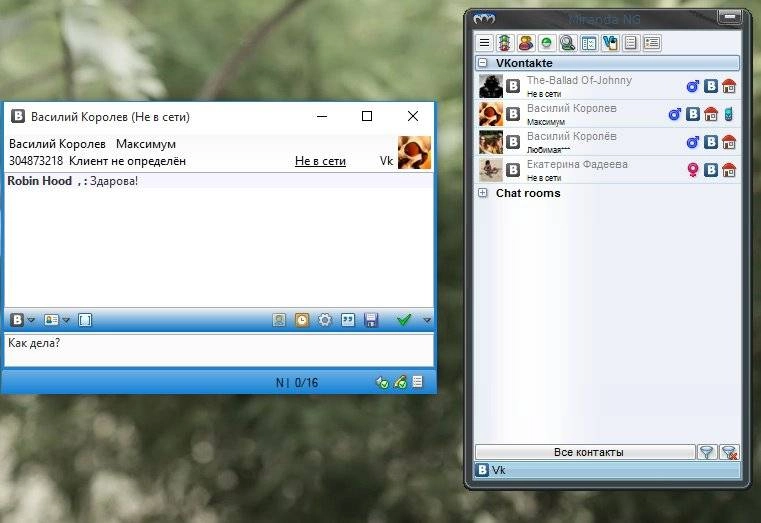Screen dimensions: 761x523
Task: Open chat settings gear icon
Action: pos(325,320)
